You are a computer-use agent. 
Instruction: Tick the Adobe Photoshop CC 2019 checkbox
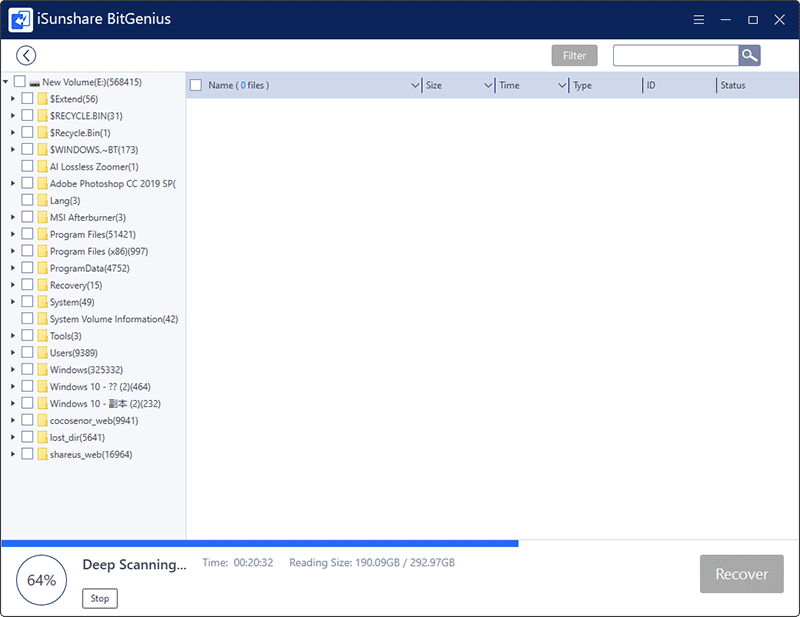(x=27, y=183)
